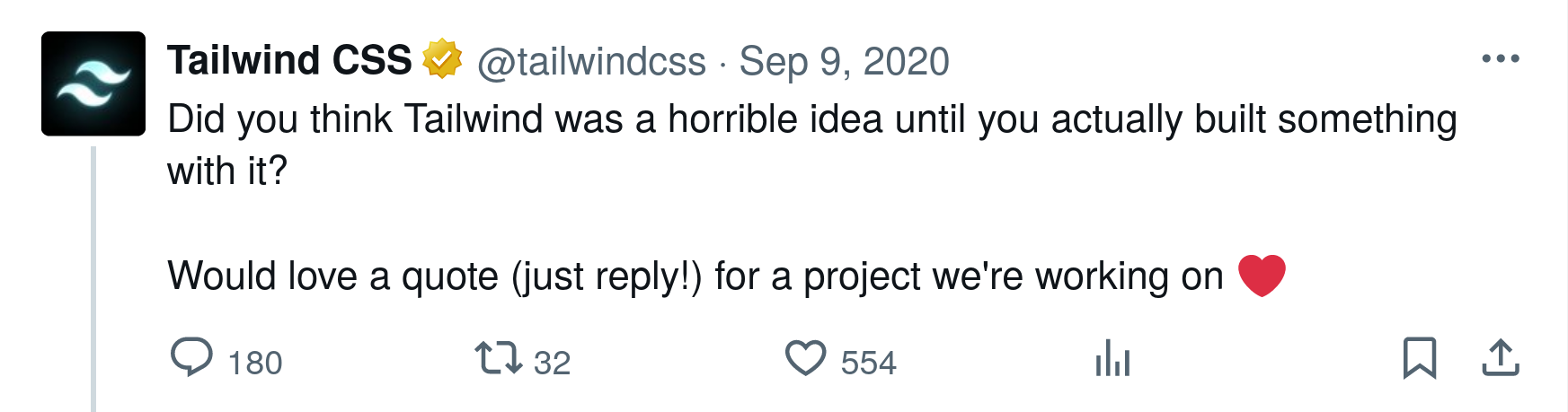
Task: Like the tweet with the heart outline icon
Action: [805, 357]
